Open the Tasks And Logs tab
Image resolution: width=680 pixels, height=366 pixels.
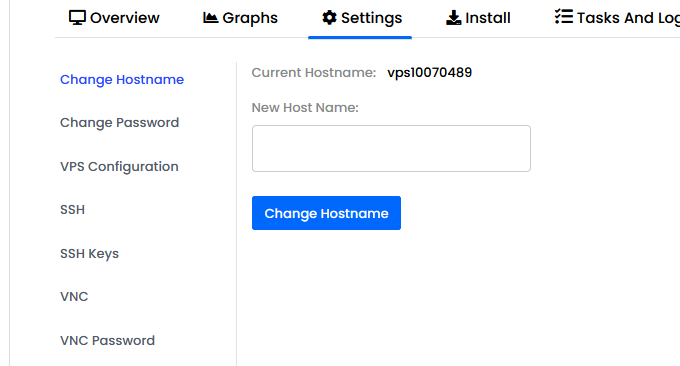click(617, 18)
